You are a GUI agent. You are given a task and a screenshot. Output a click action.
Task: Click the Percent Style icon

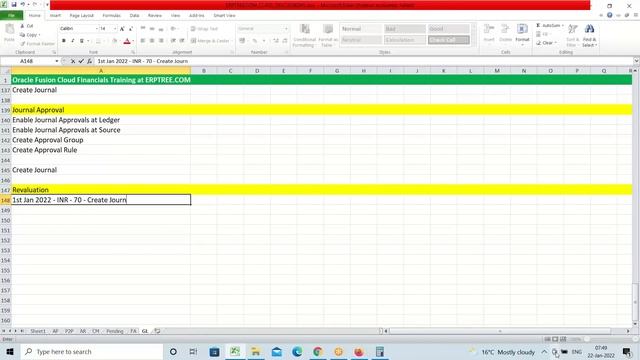click(x=255, y=41)
